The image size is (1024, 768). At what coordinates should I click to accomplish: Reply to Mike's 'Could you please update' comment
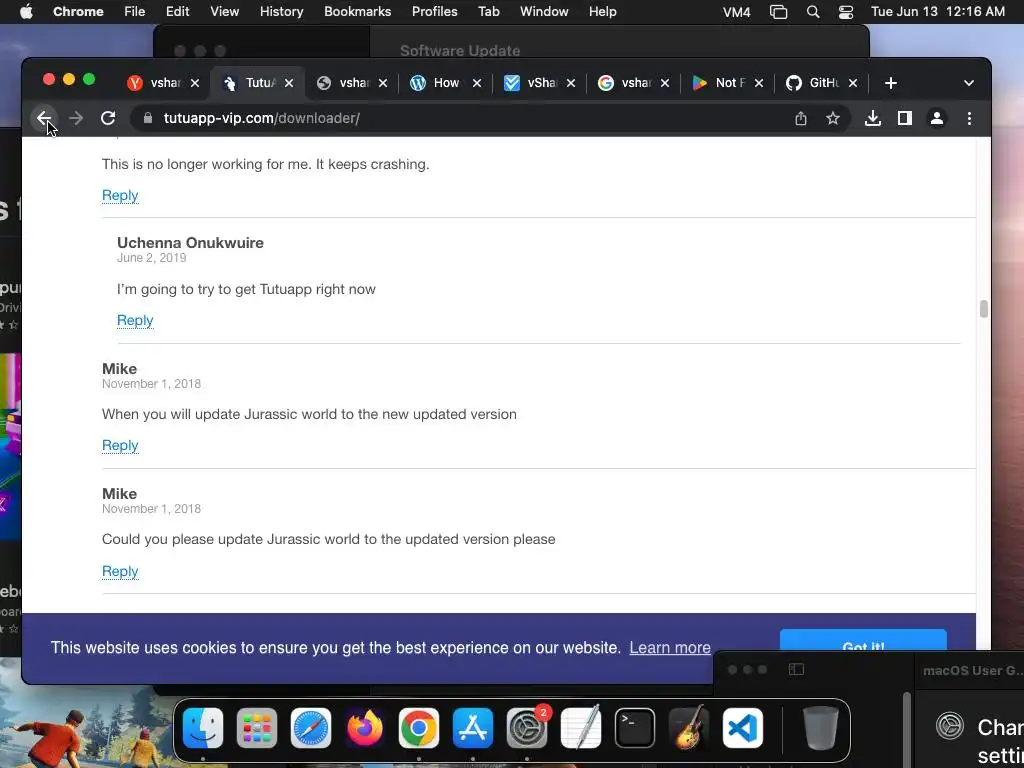(x=120, y=571)
